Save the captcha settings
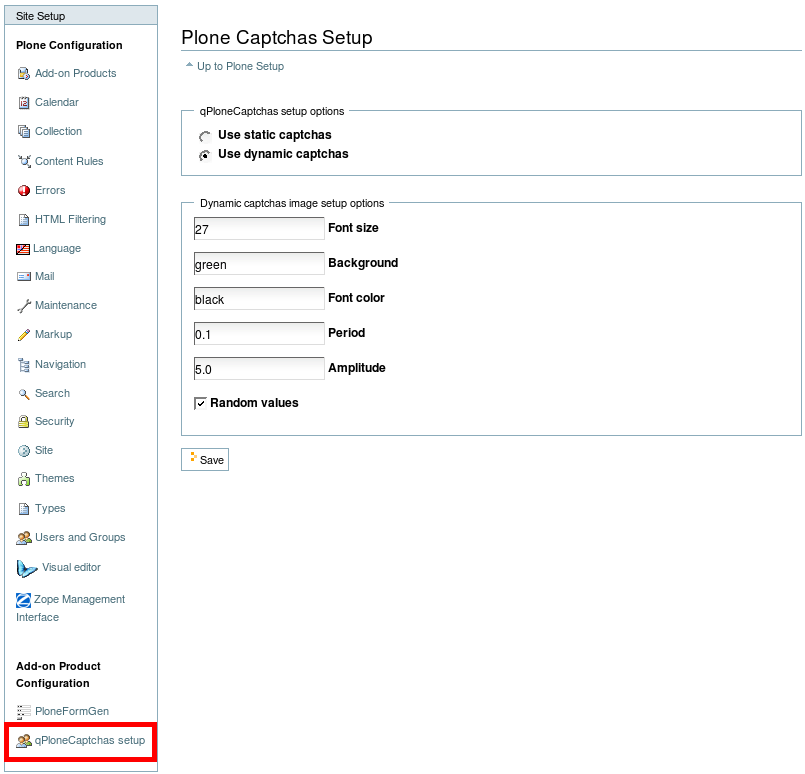The height and width of the screenshot is (774, 805). 205,459
